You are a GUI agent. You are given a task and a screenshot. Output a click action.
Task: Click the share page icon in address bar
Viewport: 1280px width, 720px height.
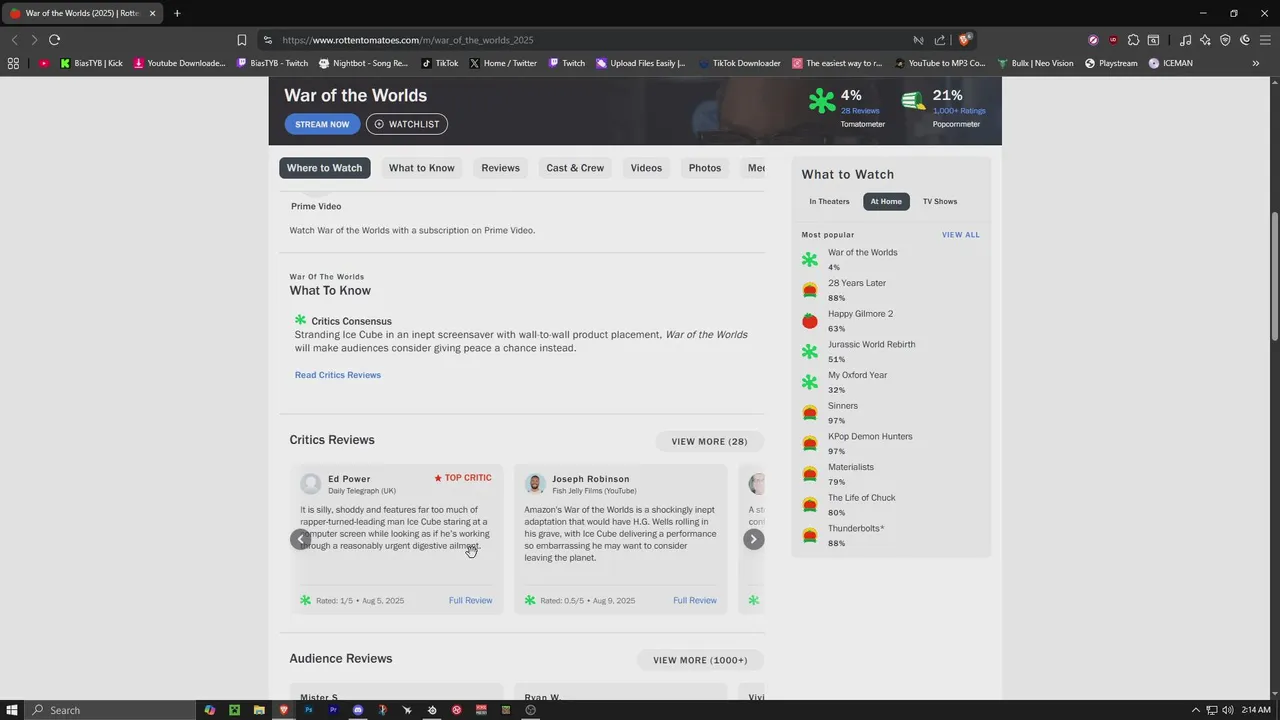click(x=940, y=40)
